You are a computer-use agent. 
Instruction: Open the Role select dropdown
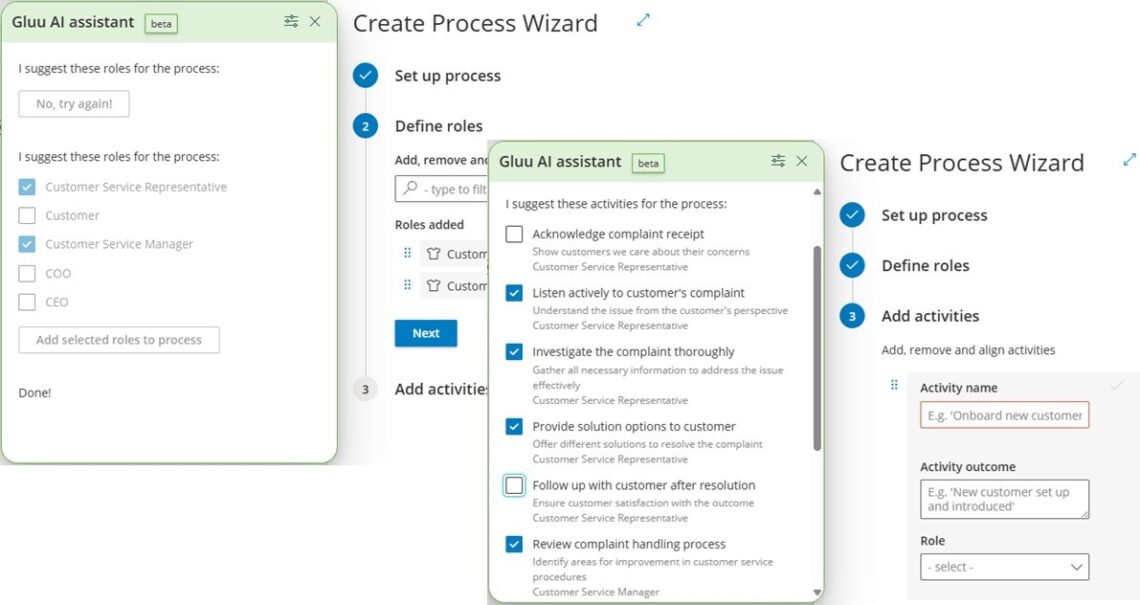tap(1004, 566)
